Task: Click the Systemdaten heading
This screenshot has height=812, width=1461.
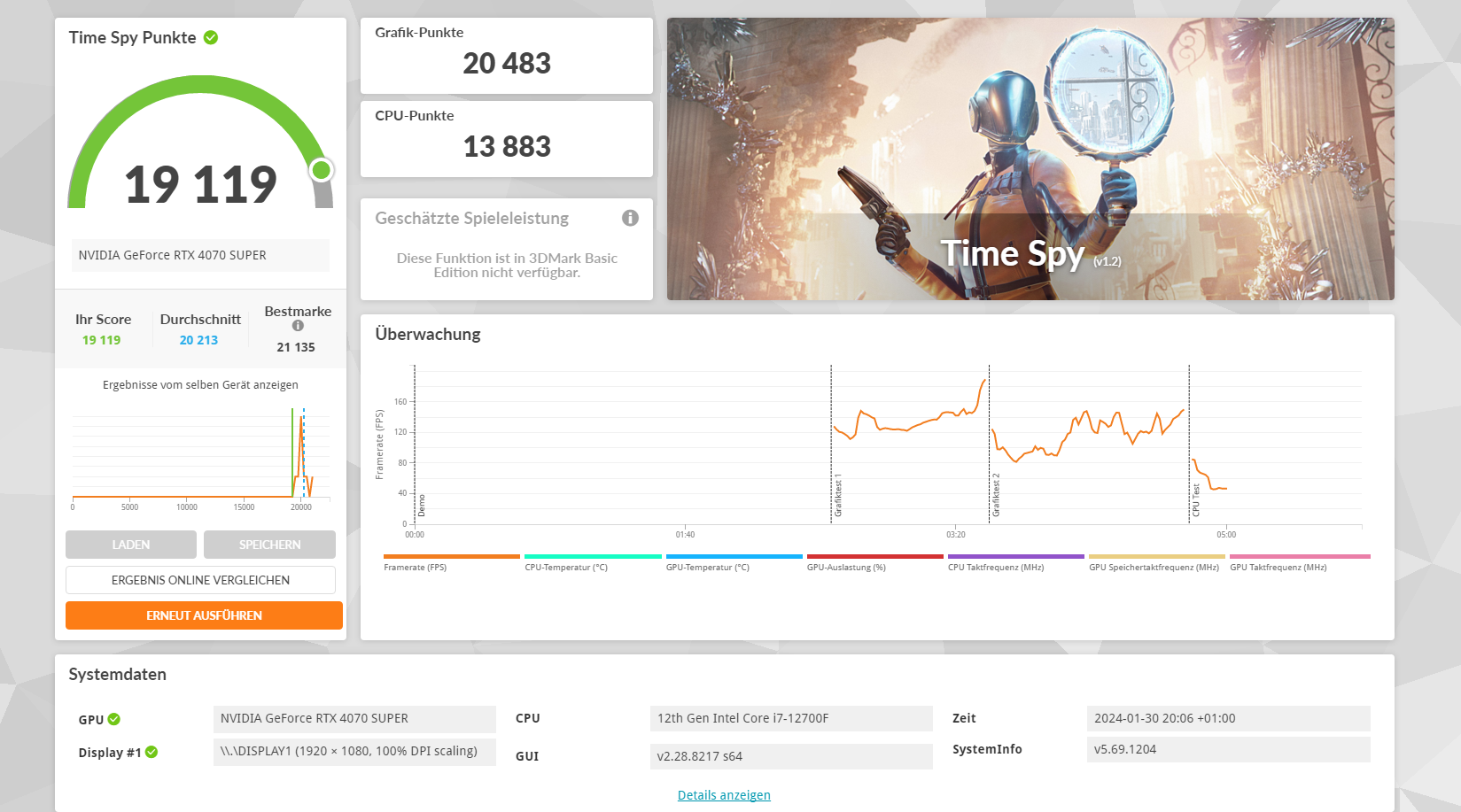Action: (118, 675)
